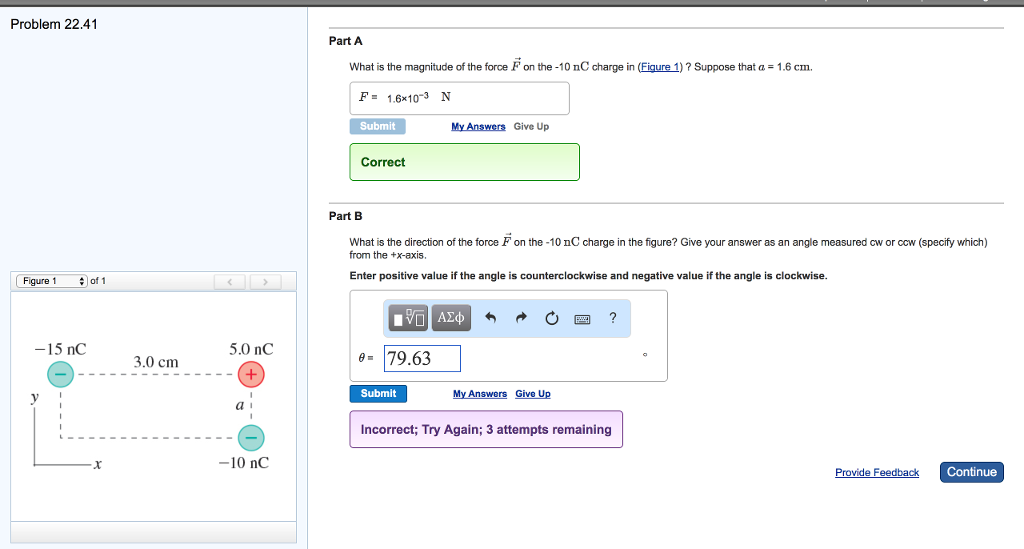Click the greyed Submit button in Part A

click(x=377, y=126)
